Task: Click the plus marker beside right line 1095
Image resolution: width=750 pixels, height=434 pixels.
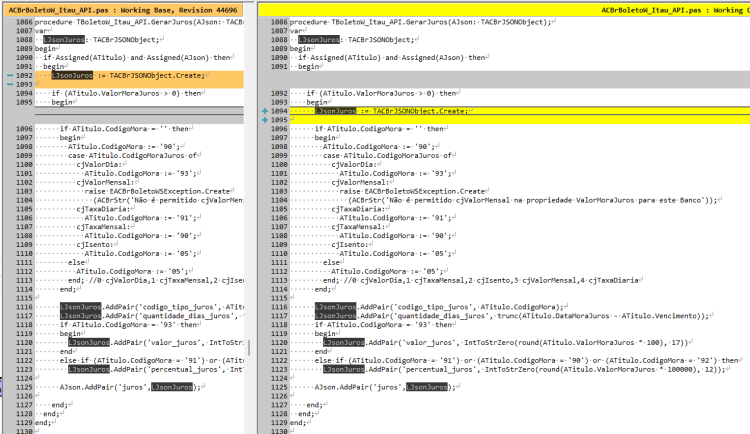Action: [265, 120]
